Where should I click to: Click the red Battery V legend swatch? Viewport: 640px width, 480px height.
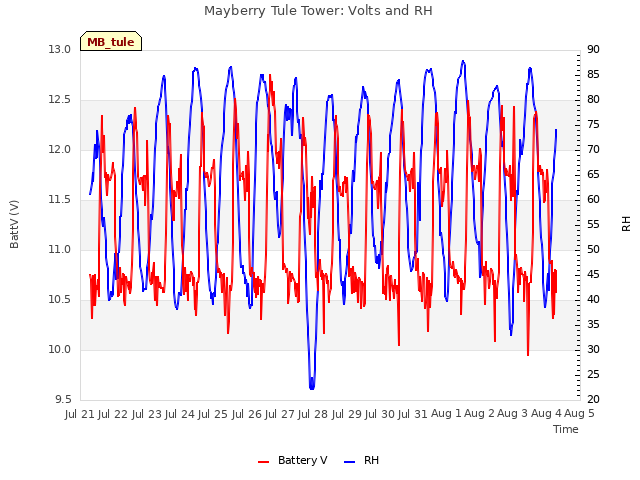(264, 462)
